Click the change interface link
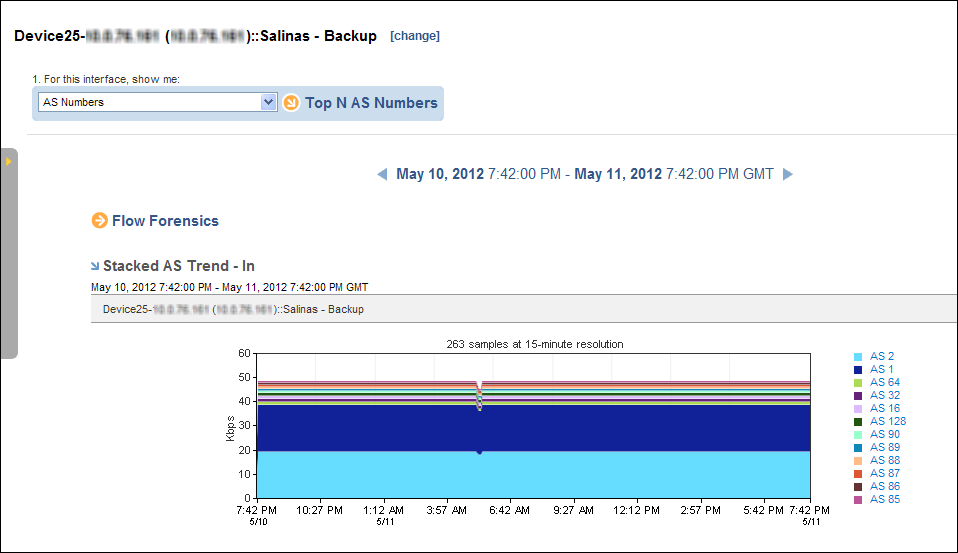Viewport: 958px width, 553px height. [415, 36]
